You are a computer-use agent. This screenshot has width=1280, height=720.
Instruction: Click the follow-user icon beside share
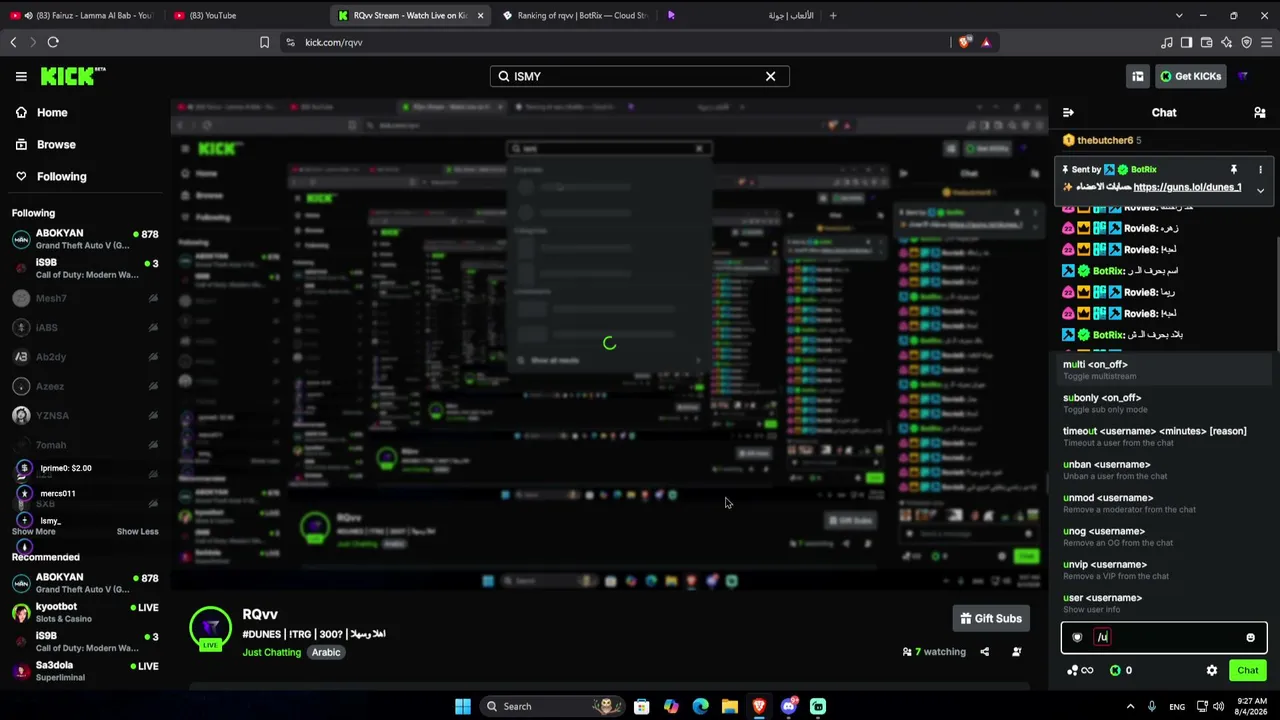tap(1016, 652)
